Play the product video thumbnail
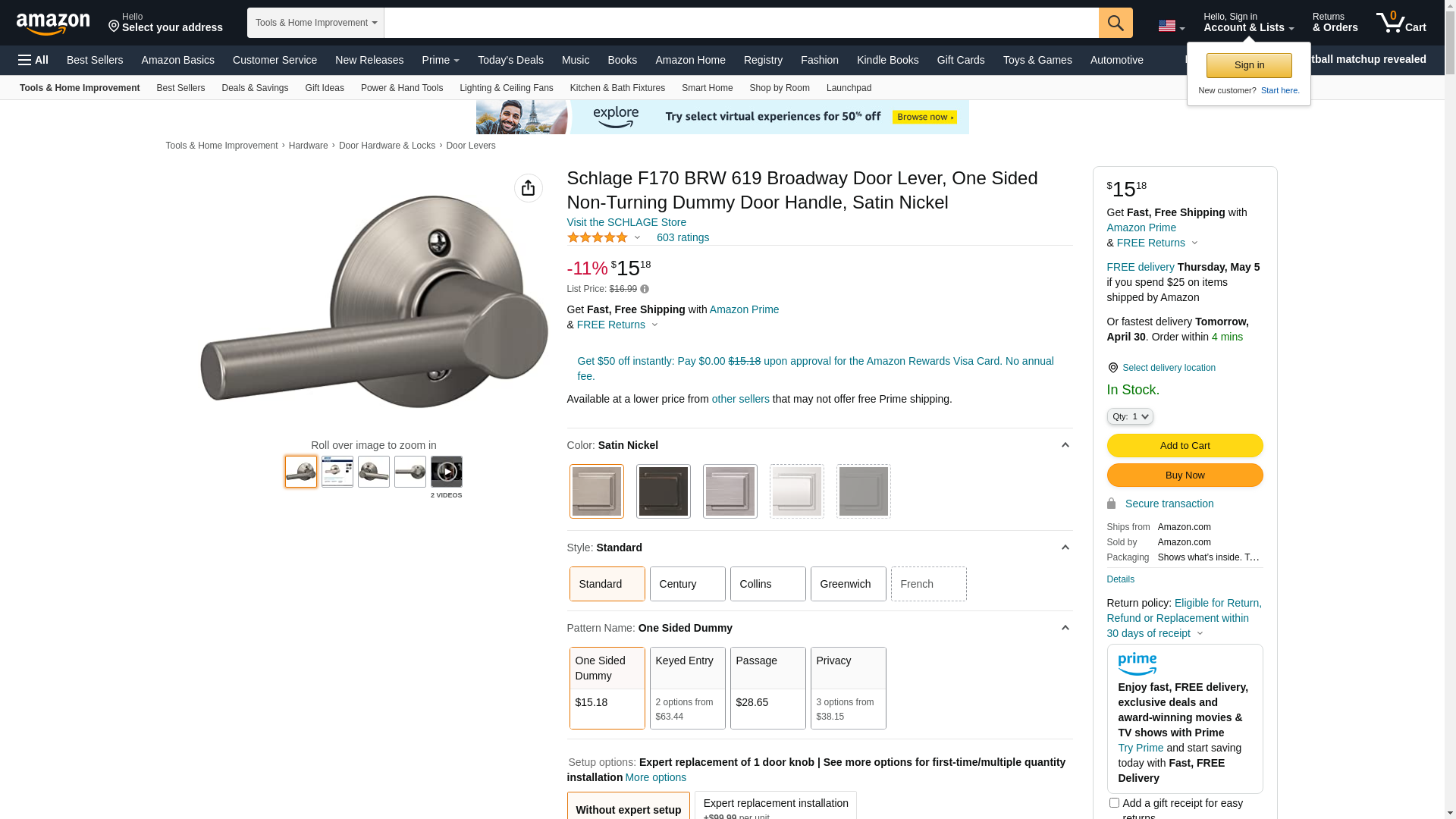Image resolution: width=1456 pixels, height=819 pixels. coord(447,472)
